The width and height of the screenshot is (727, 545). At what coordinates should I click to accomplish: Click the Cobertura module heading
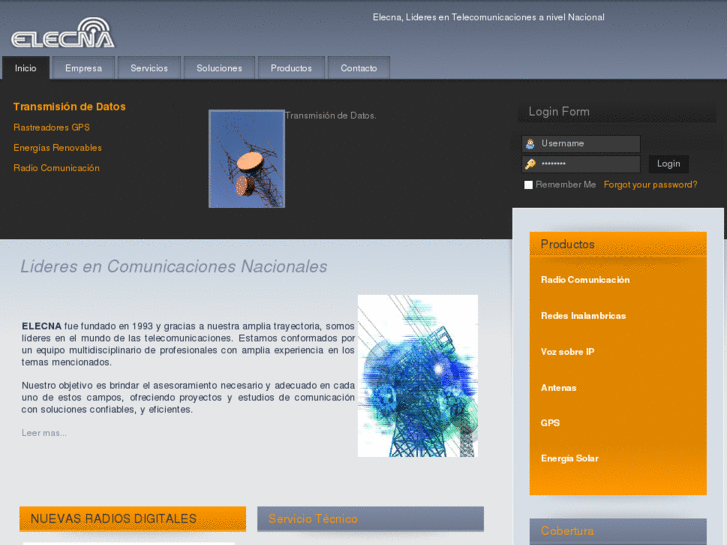point(567,531)
